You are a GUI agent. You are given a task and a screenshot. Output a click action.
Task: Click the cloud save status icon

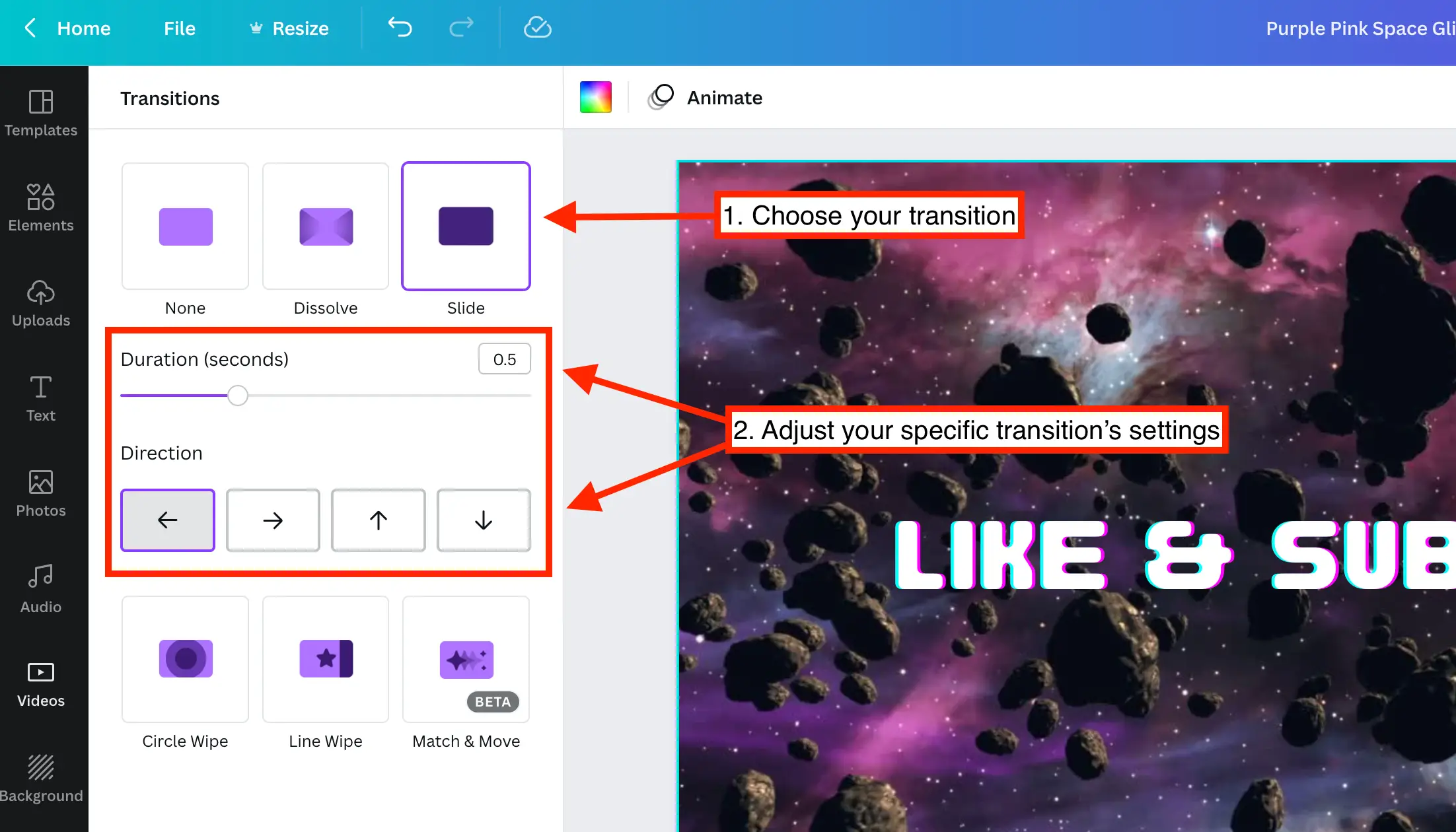pos(537,28)
